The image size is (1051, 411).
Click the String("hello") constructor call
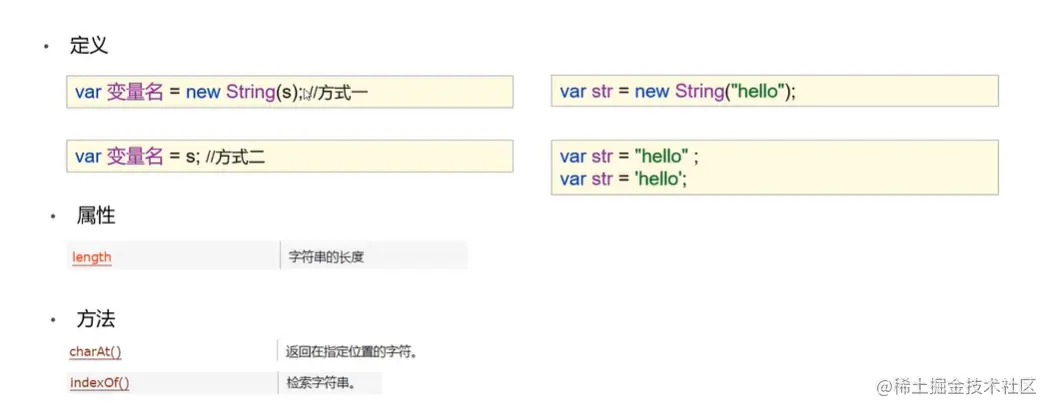(x=731, y=91)
